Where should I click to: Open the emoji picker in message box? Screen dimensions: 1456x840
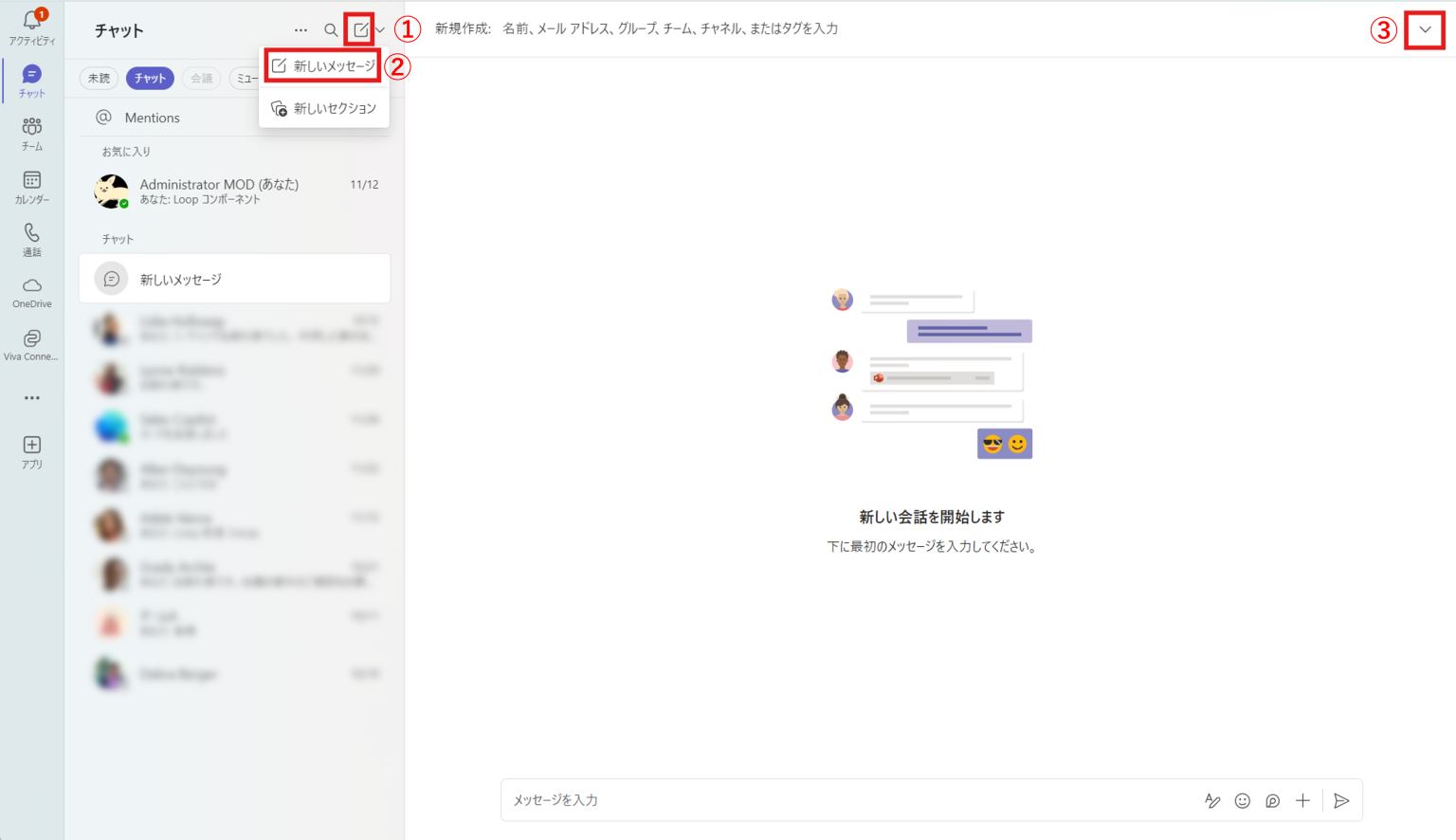point(1242,801)
